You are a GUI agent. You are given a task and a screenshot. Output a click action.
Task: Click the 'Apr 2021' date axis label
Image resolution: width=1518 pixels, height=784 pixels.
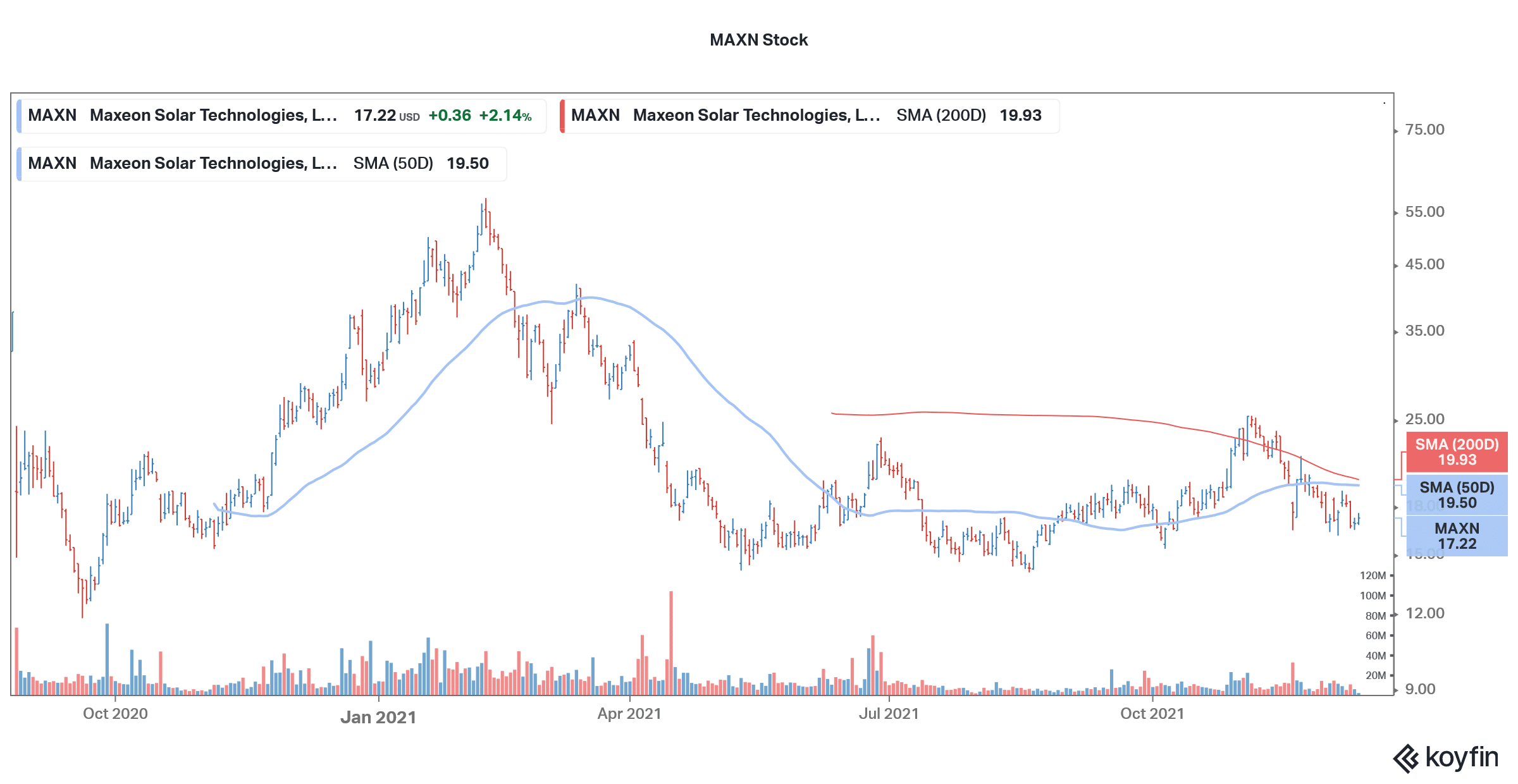[629, 714]
